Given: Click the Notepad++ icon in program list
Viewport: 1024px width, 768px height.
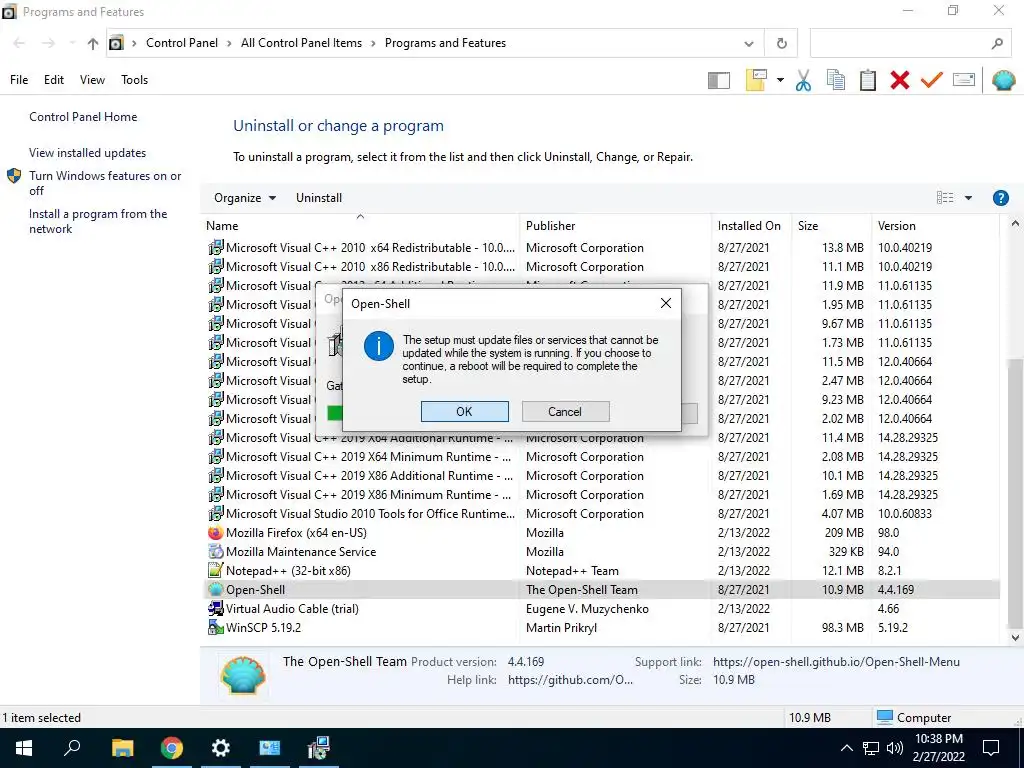Looking at the screenshot, I should [x=216, y=571].
